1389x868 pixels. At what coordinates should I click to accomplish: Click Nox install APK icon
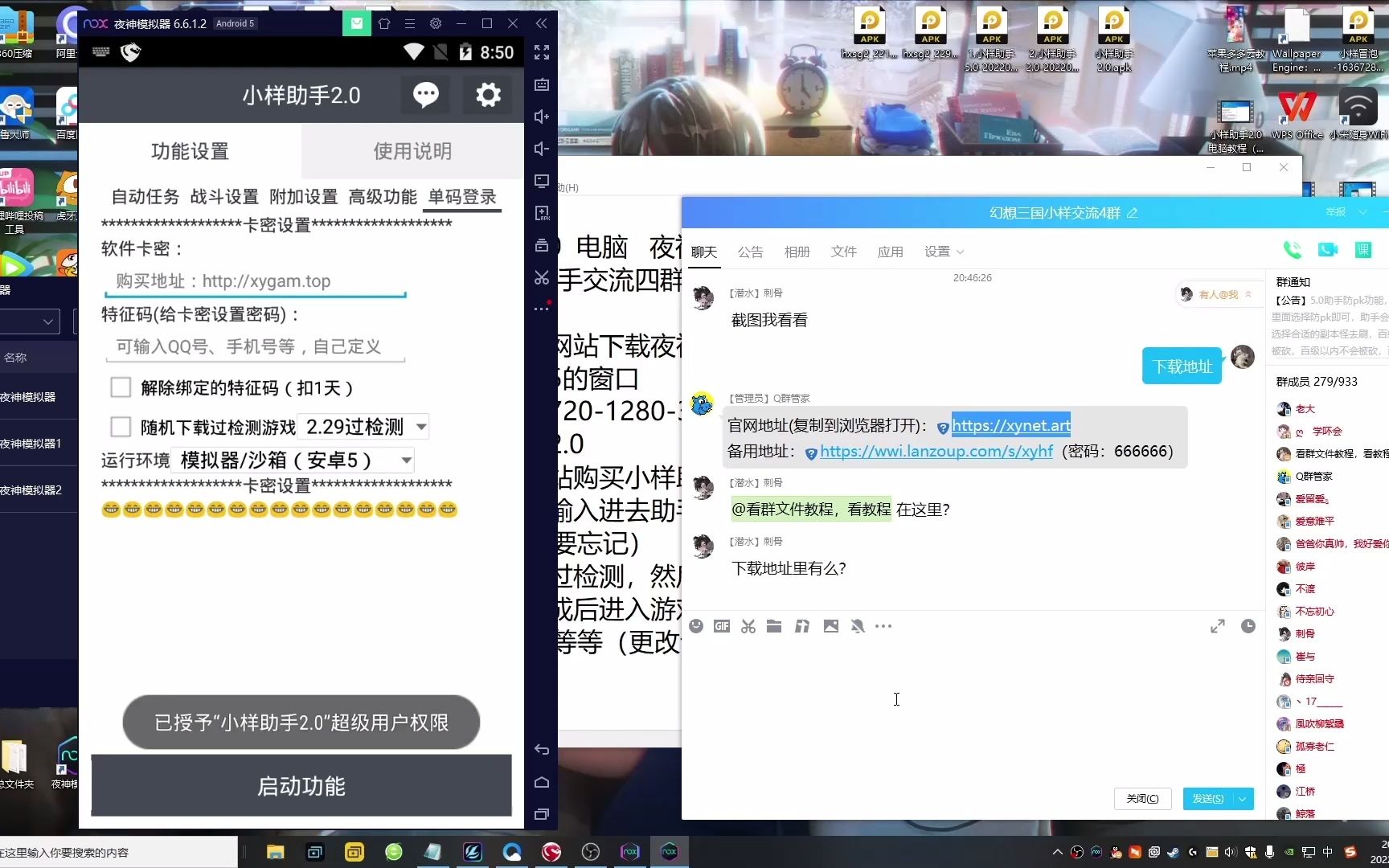pos(542,213)
